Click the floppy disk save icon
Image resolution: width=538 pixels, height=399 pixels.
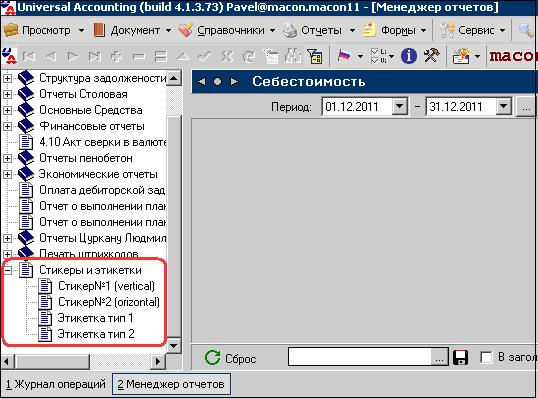(x=460, y=357)
